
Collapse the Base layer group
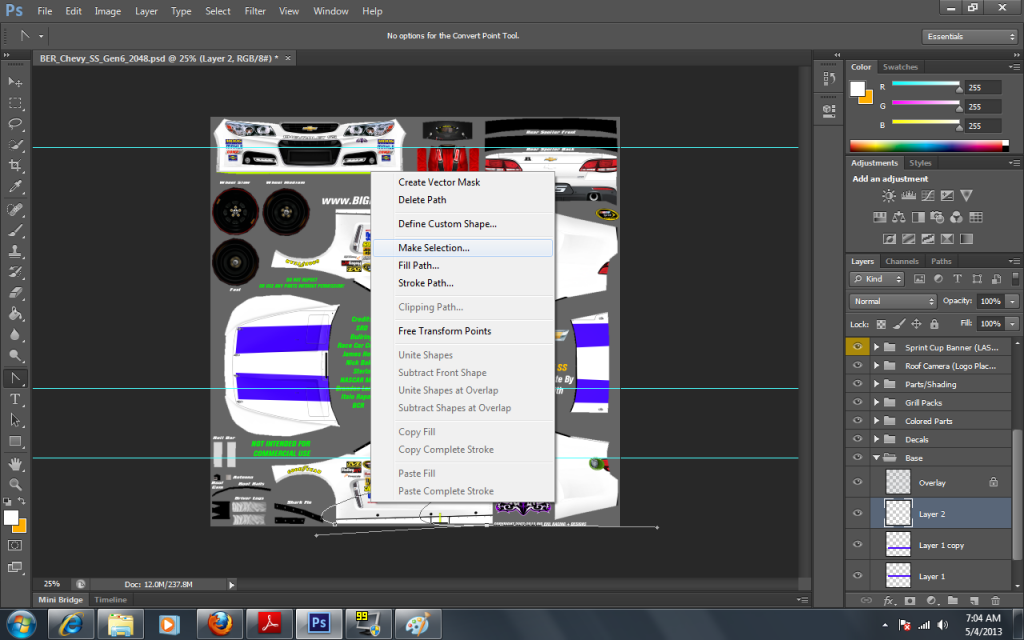[876, 458]
